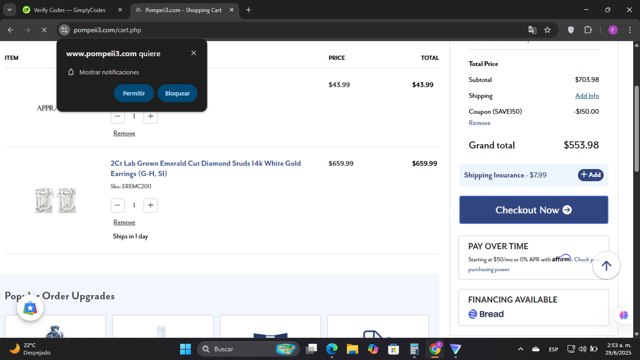
Task: Increase quantity of diamond studs earrings
Action: click(x=151, y=205)
